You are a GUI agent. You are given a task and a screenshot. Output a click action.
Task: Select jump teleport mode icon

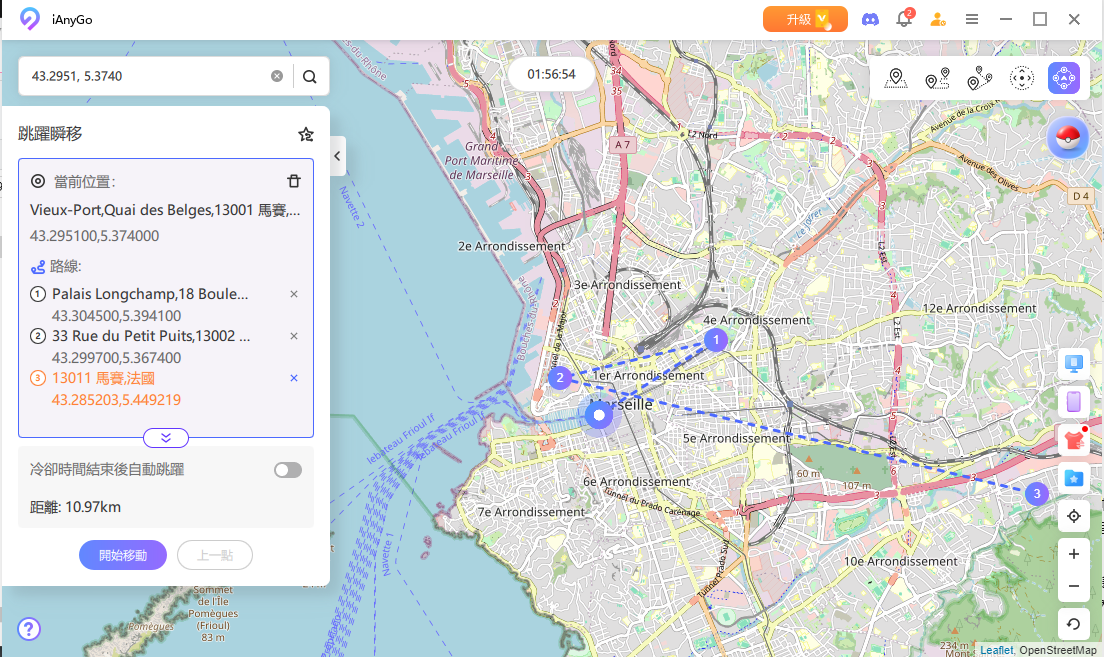tap(1063, 78)
